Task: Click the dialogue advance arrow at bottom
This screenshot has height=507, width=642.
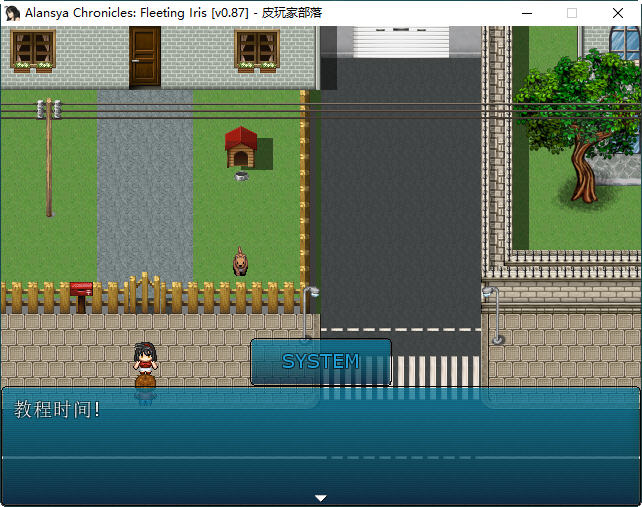Action: point(320,497)
